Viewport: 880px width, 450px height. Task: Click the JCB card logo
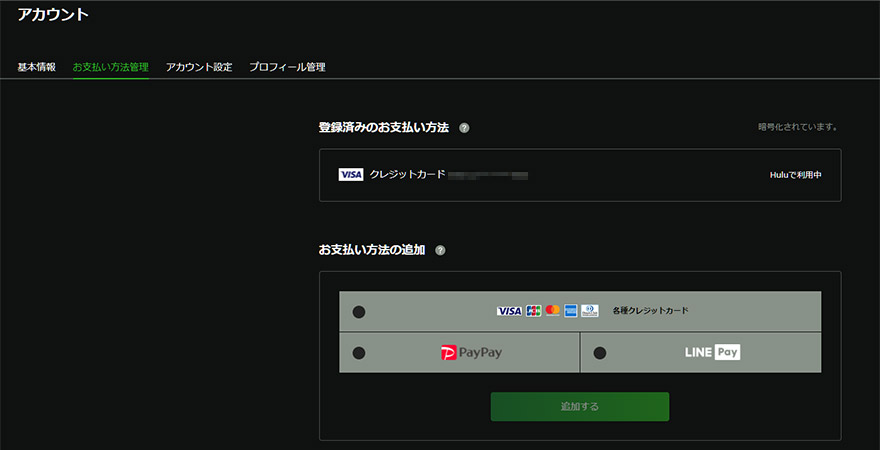point(534,311)
